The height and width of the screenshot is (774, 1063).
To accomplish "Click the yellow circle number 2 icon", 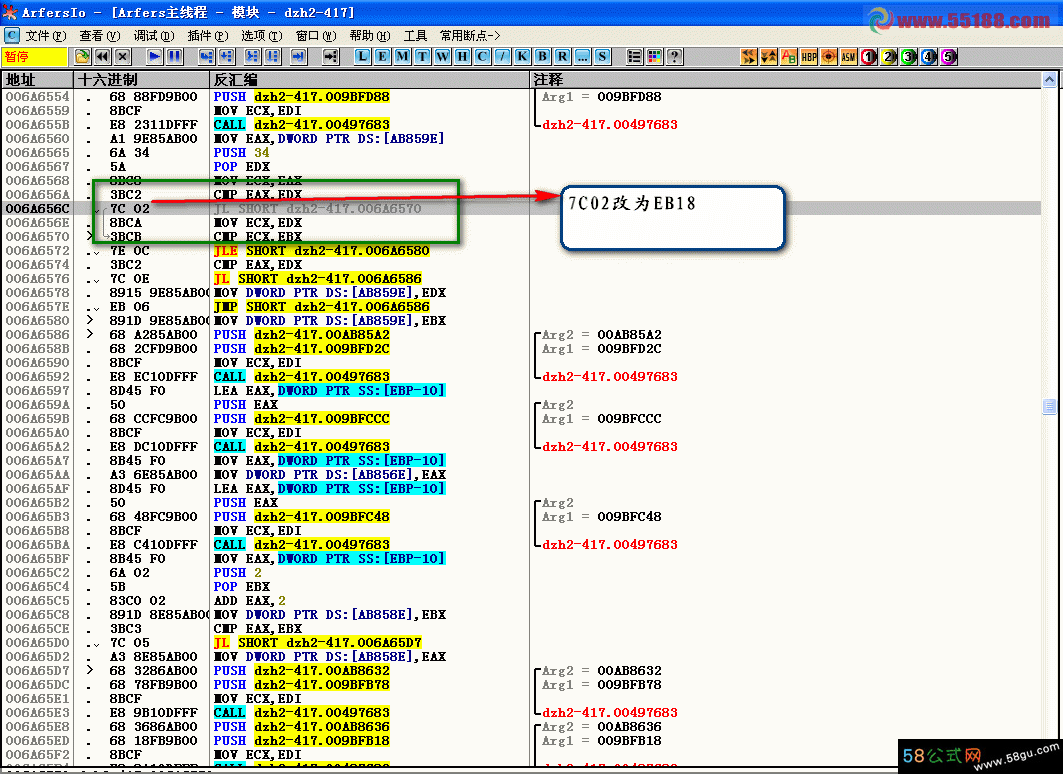I will point(889,57).
